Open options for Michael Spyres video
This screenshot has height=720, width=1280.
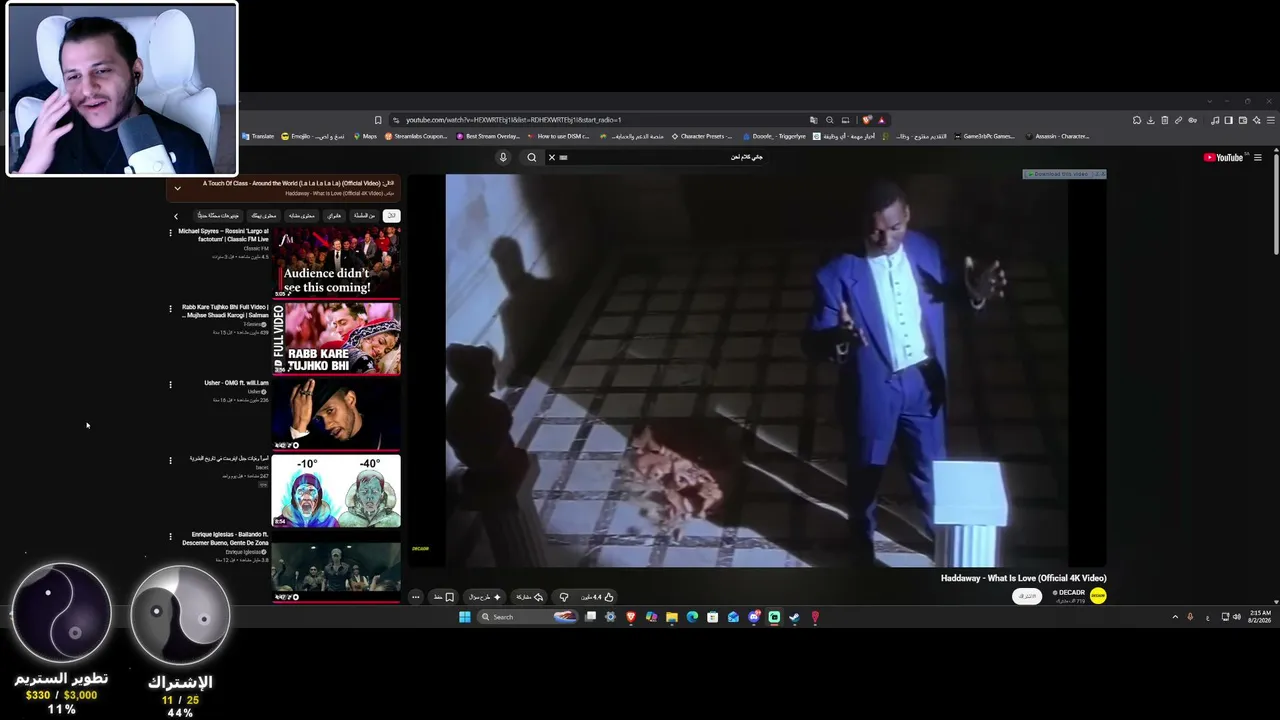pos(170,232)
